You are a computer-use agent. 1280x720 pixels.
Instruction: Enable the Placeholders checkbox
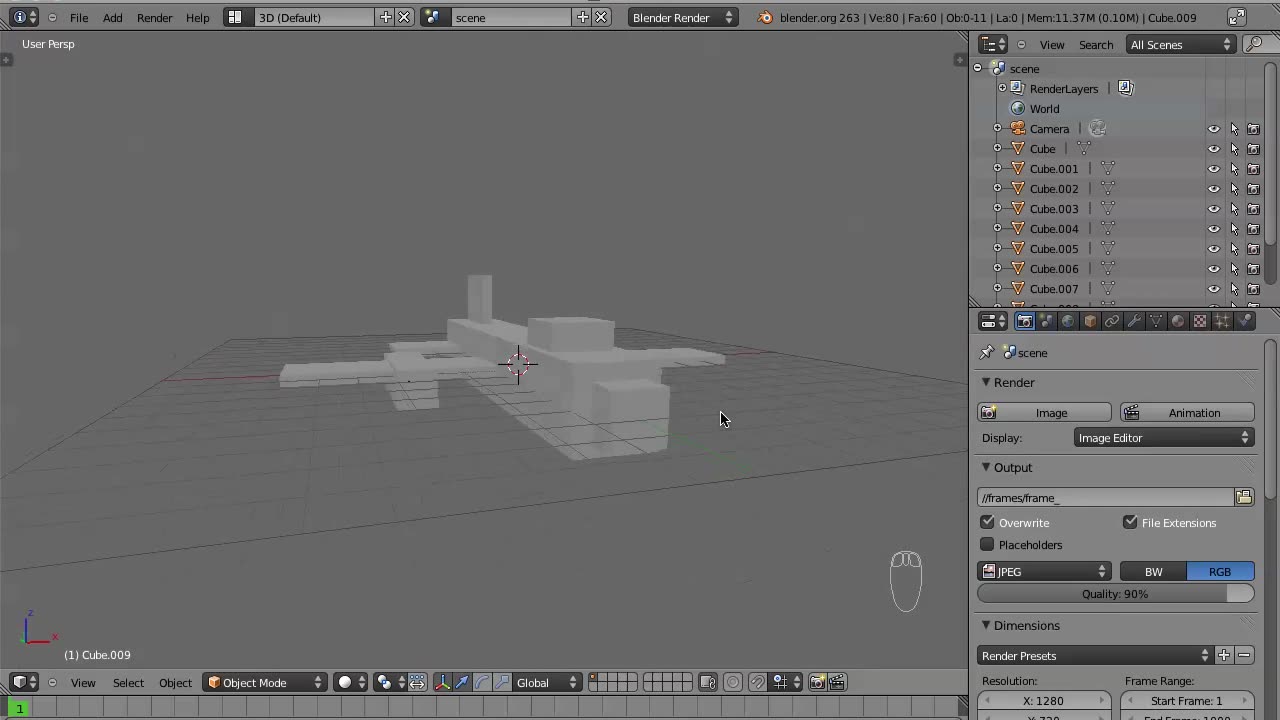coord(988,544)
